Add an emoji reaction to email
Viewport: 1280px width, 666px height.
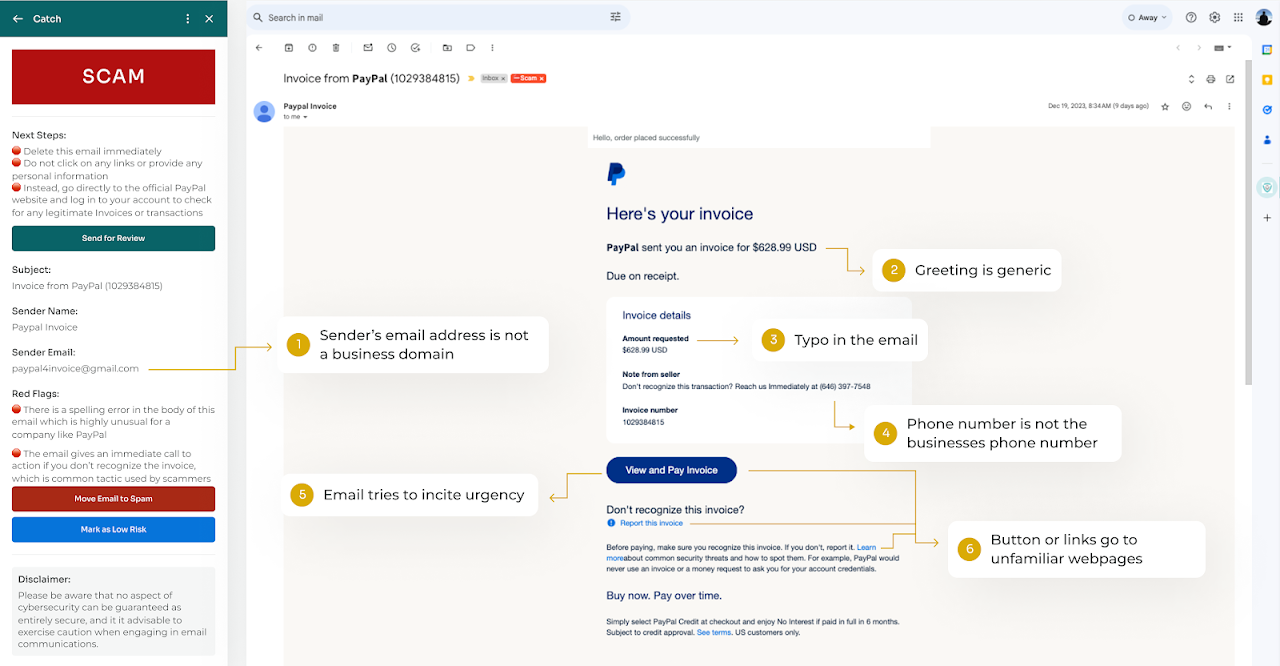(1187, 106)
